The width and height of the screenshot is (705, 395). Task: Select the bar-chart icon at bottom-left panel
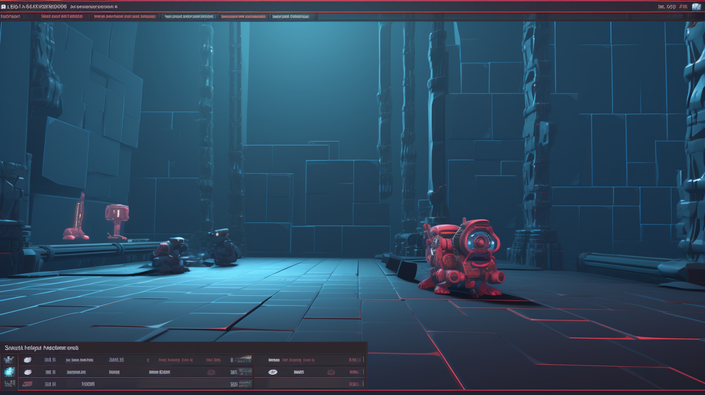coord(9,384)
